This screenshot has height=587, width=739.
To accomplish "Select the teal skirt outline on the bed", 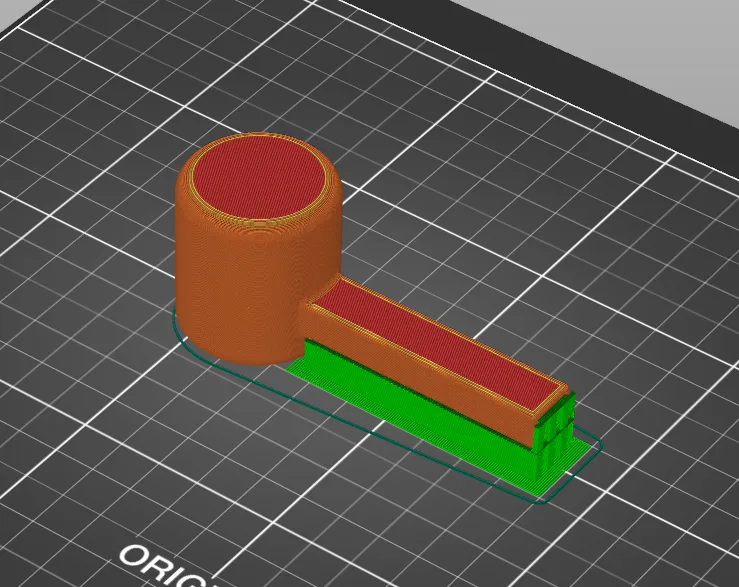I will 386,403.
